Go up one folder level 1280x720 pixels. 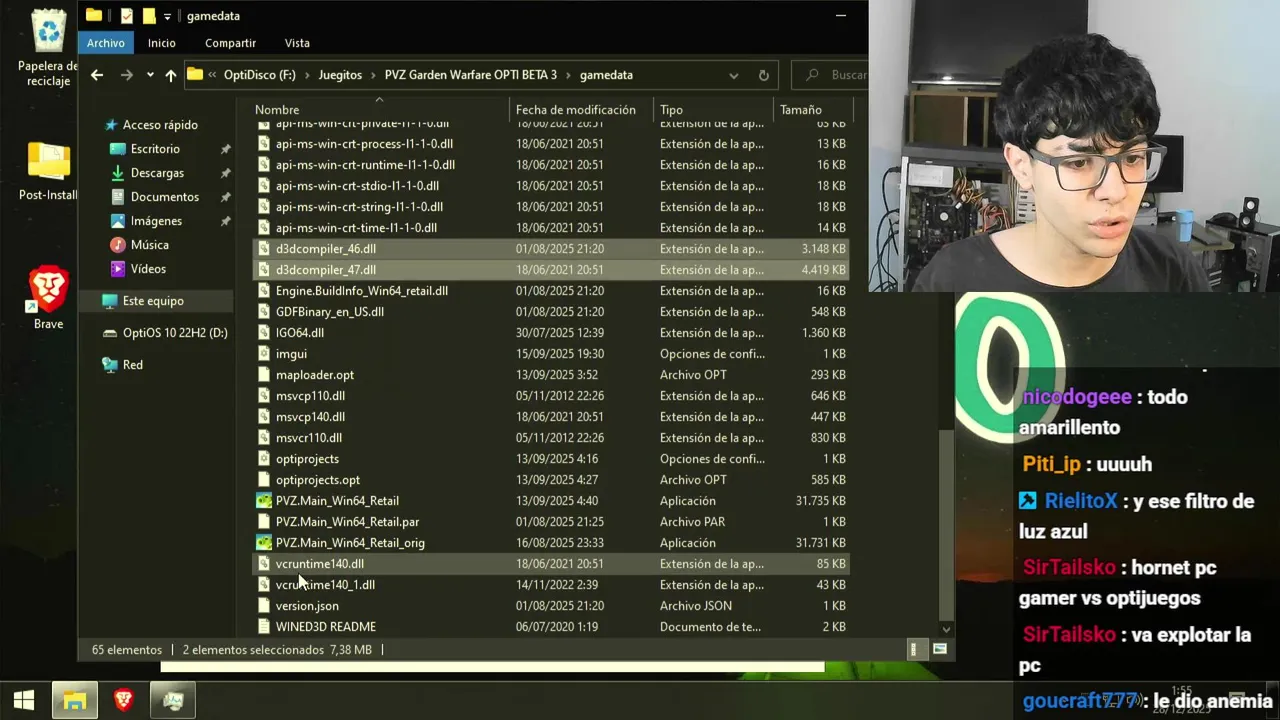[171, 75]
